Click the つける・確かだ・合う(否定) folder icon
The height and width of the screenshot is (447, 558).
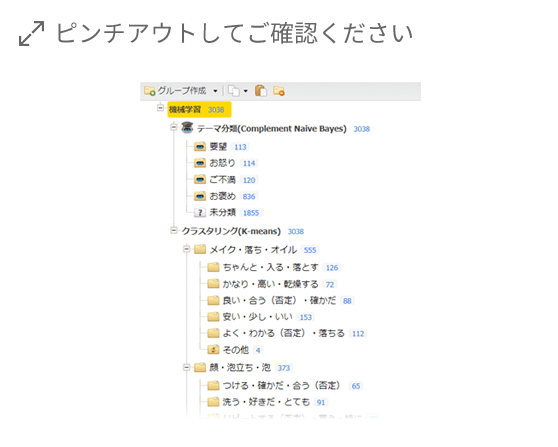(x=213, y=385)
